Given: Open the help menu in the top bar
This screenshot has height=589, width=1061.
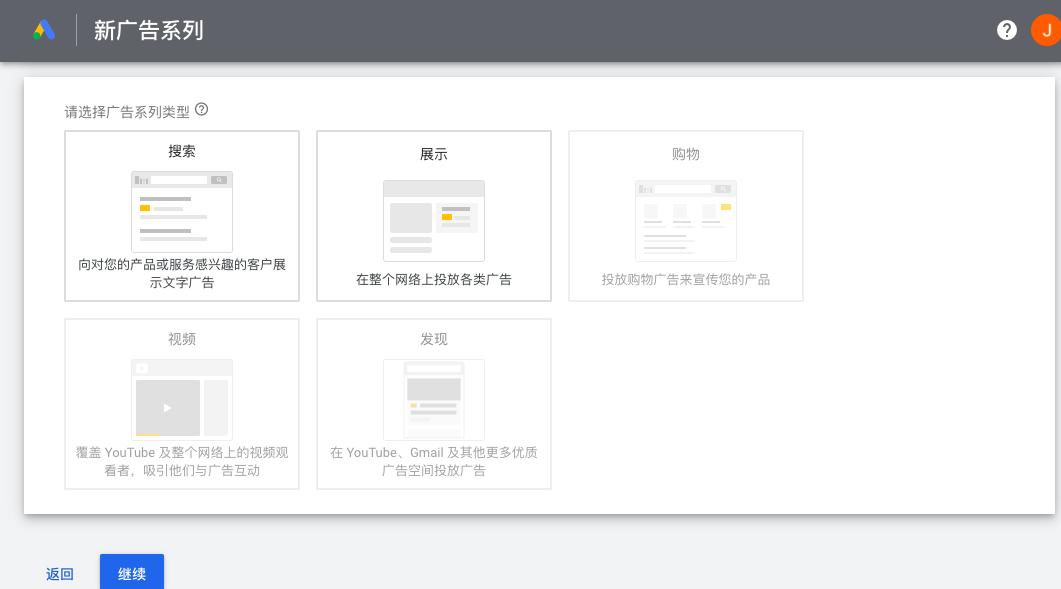Looking at the screenshot, I should [1007, 30].
